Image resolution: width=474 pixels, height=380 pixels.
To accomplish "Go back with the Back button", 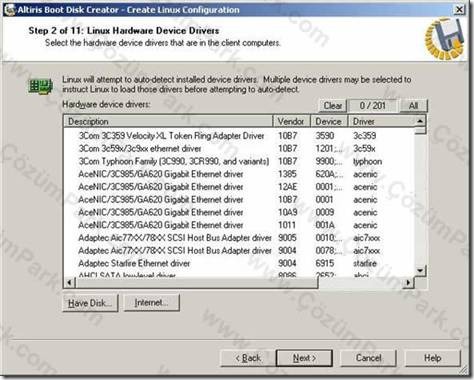I will pyautogui.click(x=248, y=358).
